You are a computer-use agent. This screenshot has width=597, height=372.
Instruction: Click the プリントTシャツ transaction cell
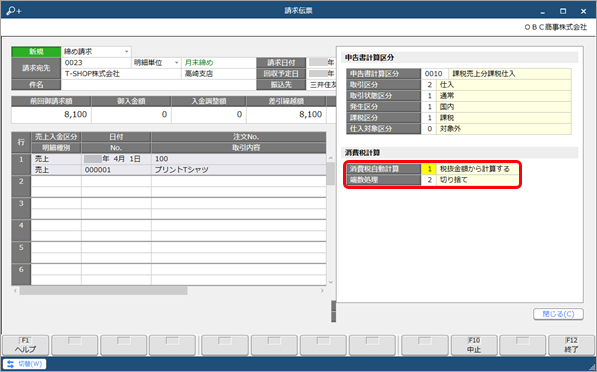[x=238, y=170]
